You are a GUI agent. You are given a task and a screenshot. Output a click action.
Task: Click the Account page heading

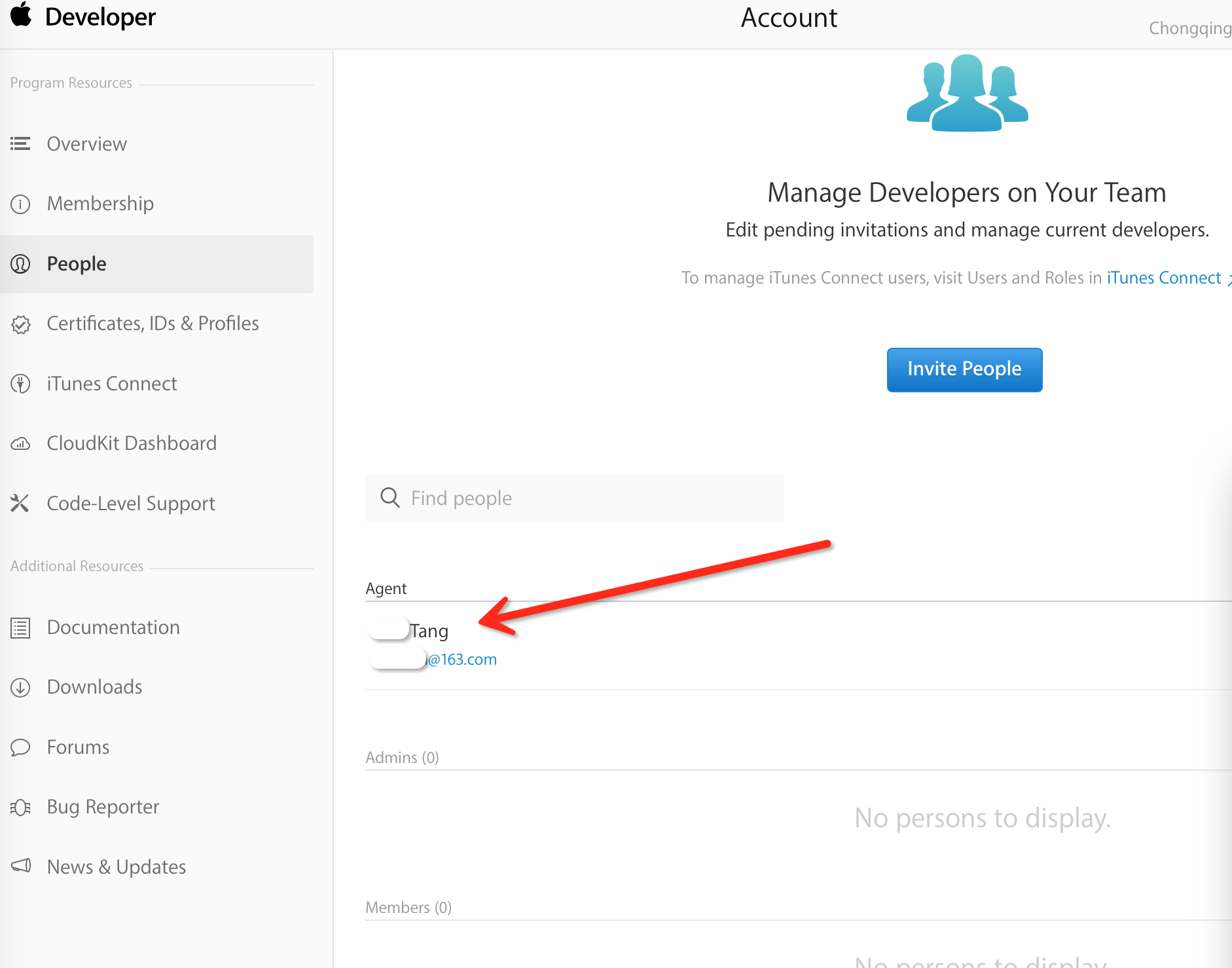pyautogui.click(x=789, y=18)
